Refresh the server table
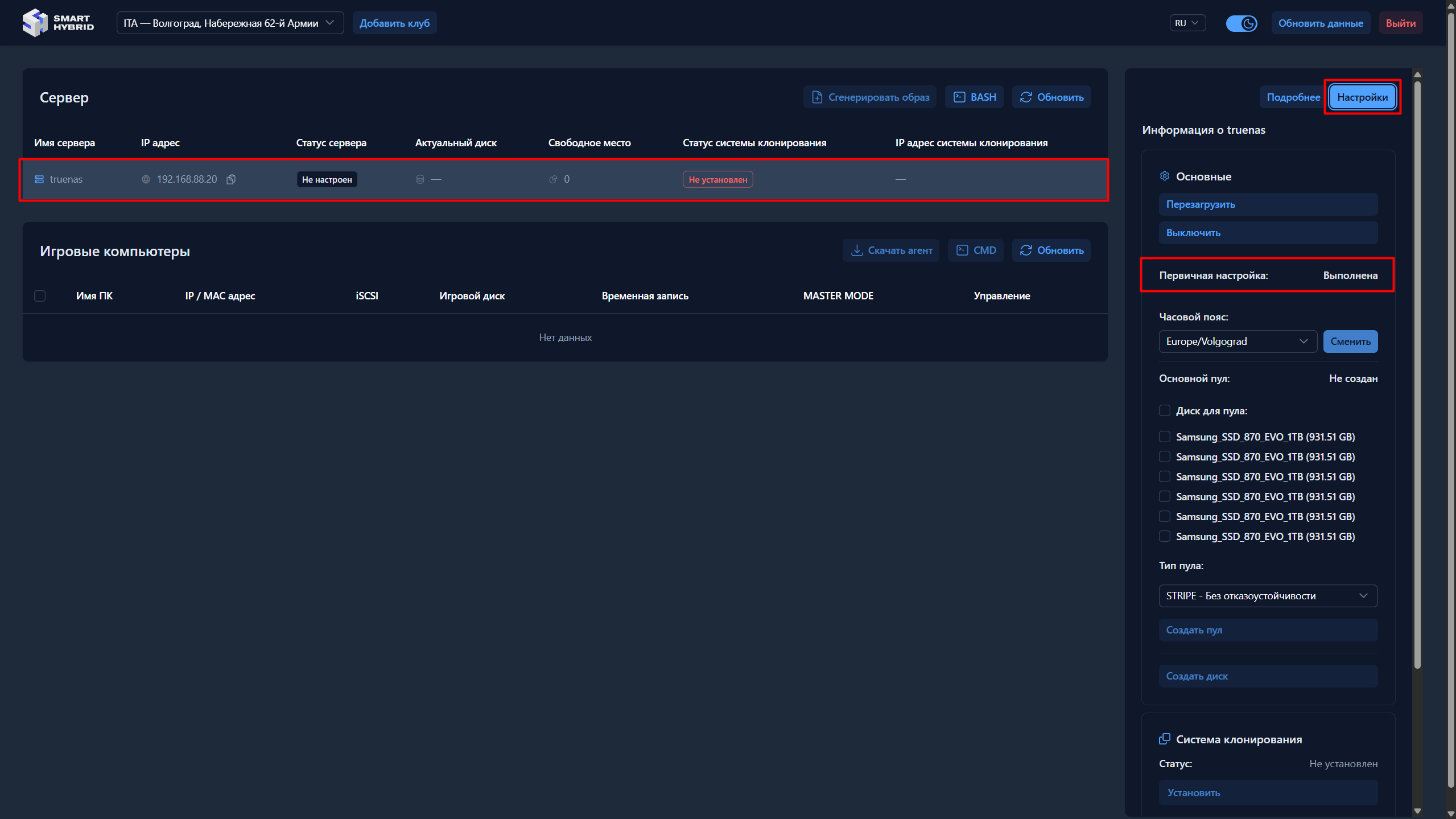Screen dimensions: 1456x819 (x=1051, y=97)
